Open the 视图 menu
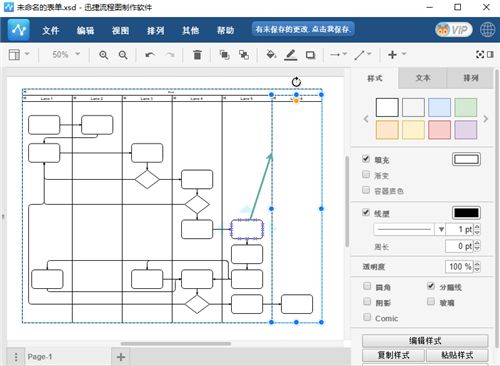 [x=121, y=31]
